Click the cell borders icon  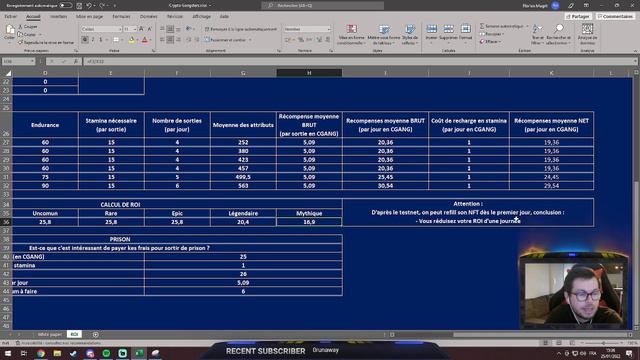[116, 40]
